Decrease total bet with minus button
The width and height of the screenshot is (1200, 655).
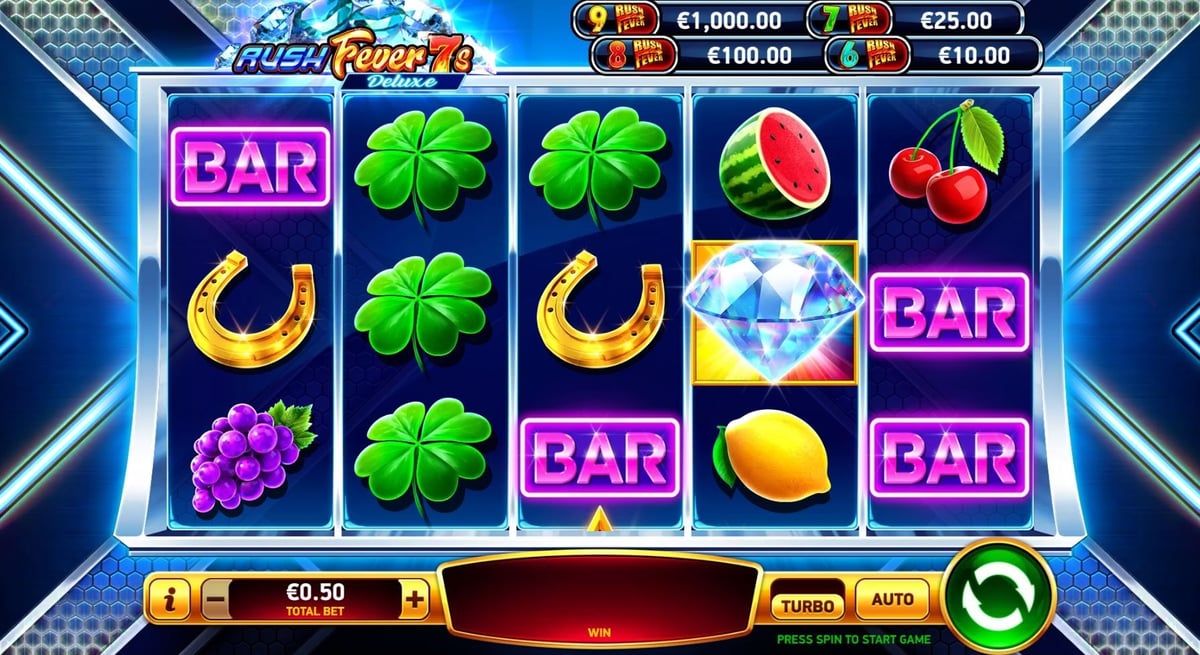pos(215,600)
